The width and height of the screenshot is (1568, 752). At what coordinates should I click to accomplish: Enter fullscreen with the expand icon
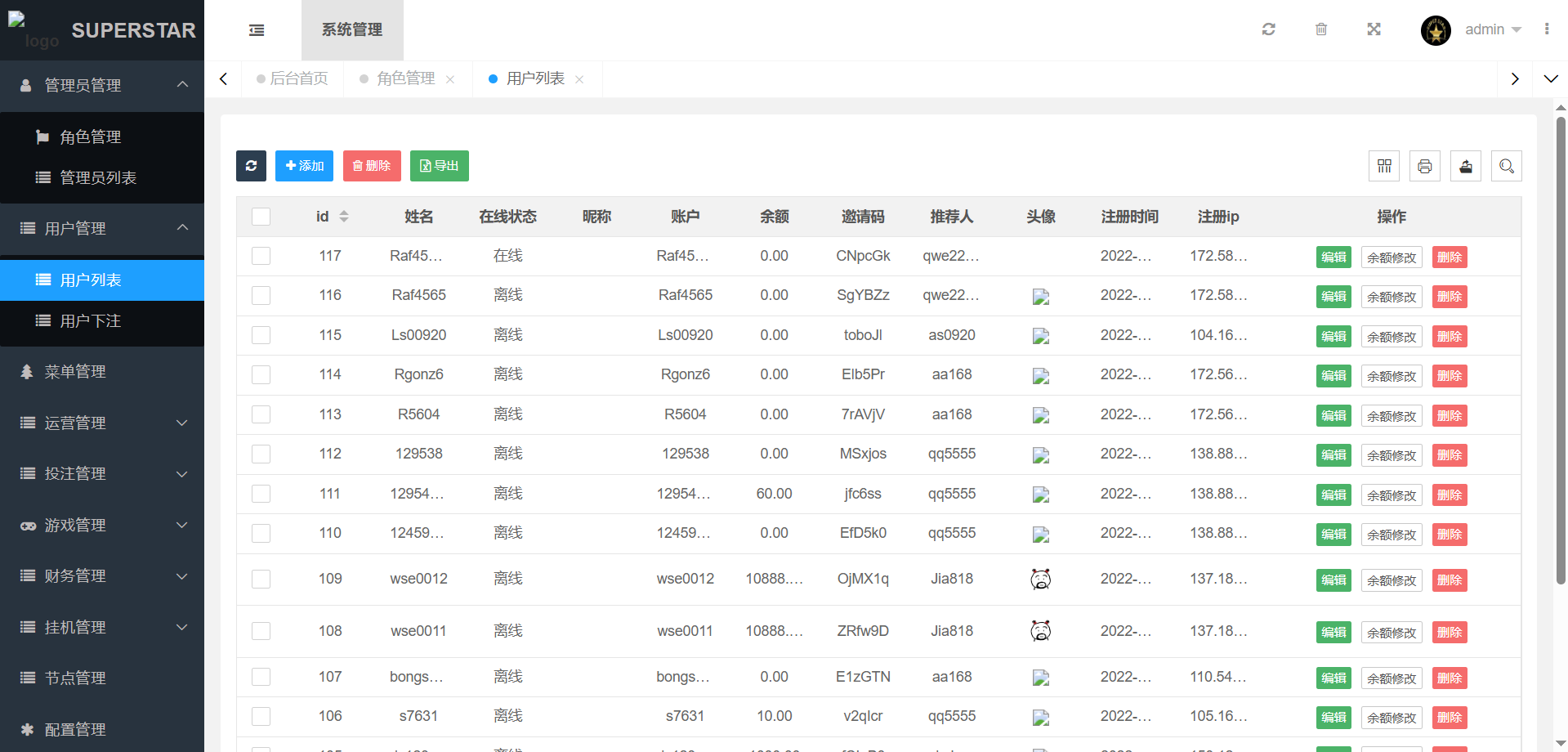(x=1374, y=29)
